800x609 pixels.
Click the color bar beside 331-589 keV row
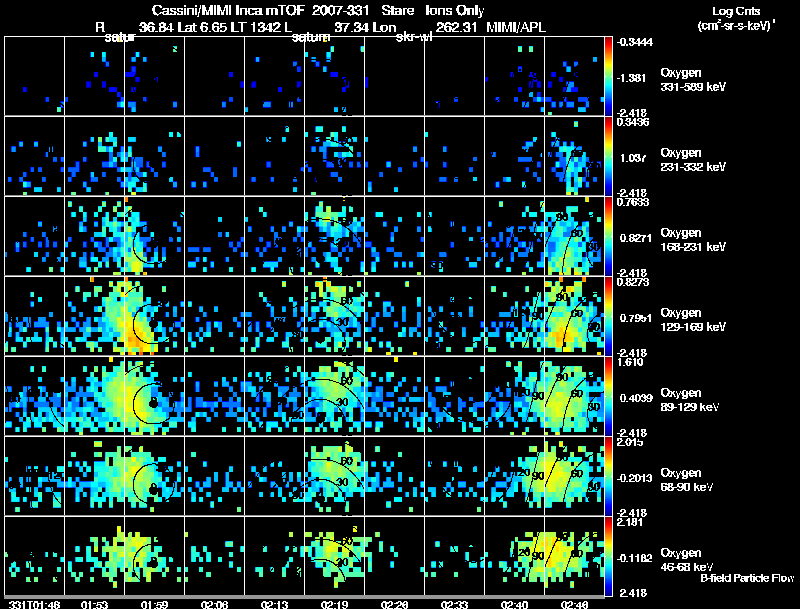pyautogui.click(x=608, y=76)
